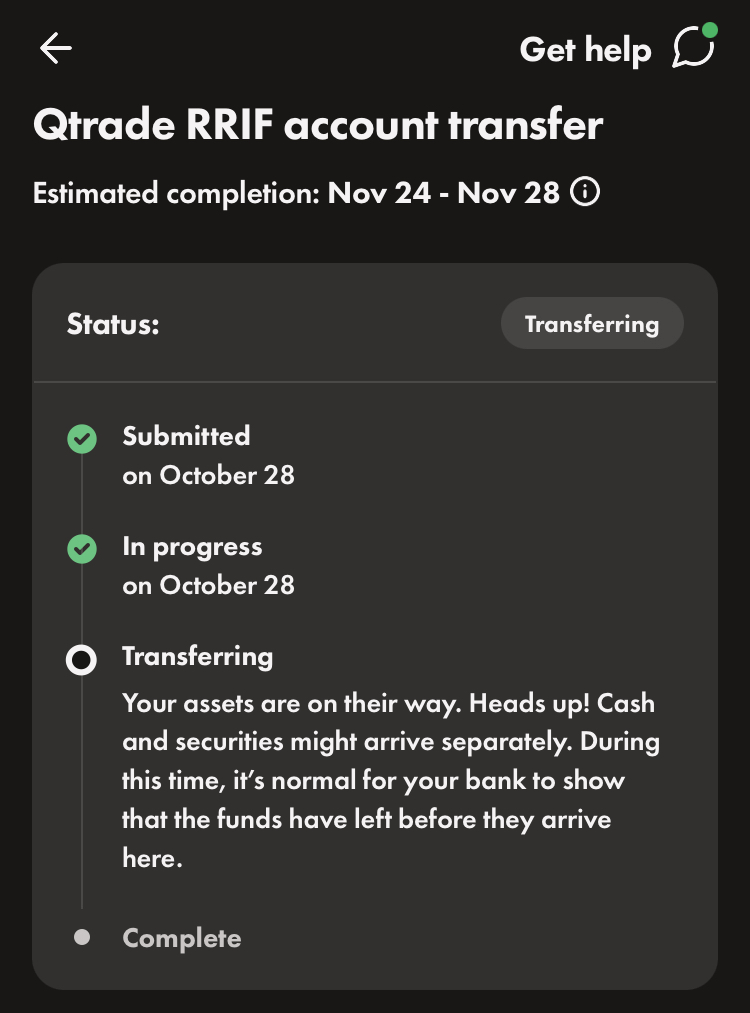The width and height of the screenshot is (750, 1013).
Task: Tap the Transferring status badge
Action: click(x=592, y=324)
